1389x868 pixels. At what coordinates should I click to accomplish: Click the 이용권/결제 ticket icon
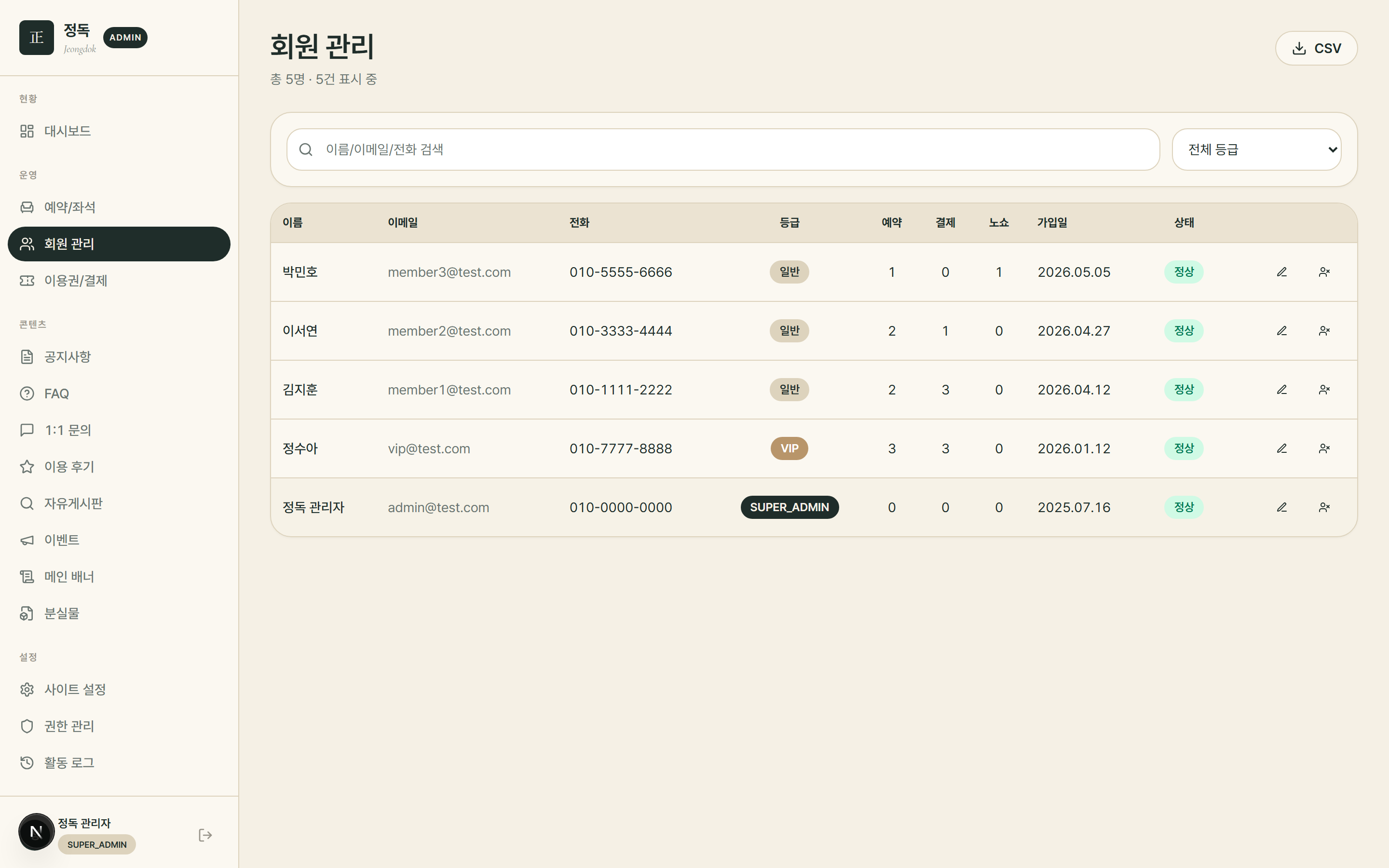pyautogui.click(x=27, y=281)
